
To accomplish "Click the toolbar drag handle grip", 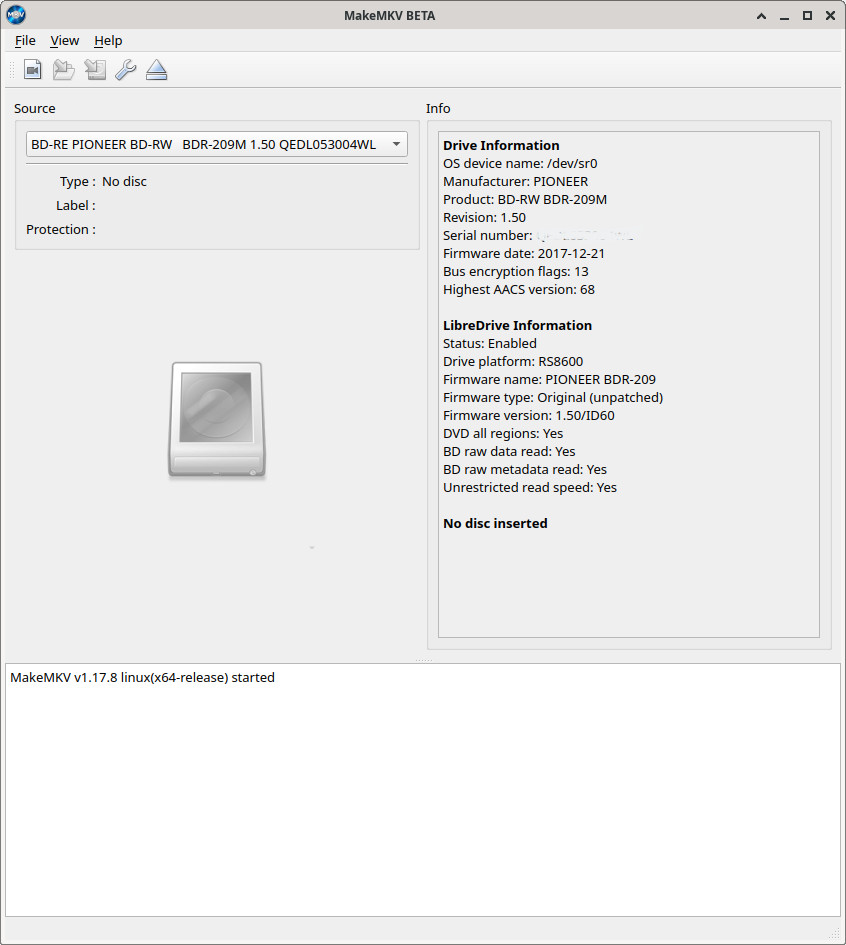I will [11, 70].
